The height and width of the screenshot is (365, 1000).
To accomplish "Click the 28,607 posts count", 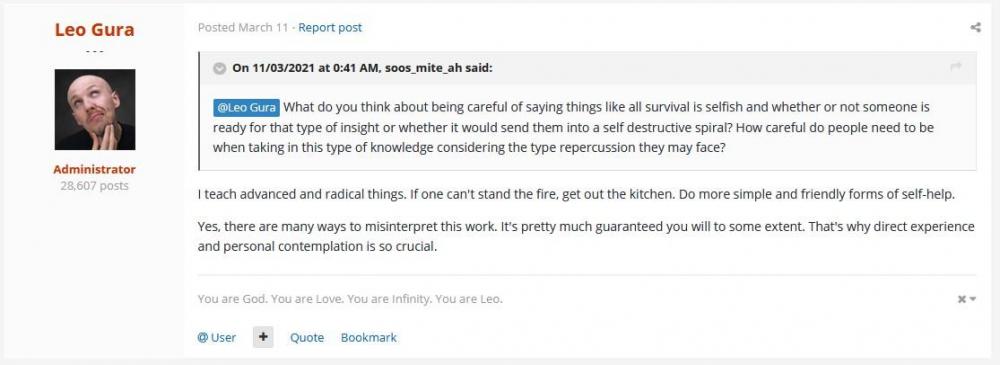I will point(94,186).
